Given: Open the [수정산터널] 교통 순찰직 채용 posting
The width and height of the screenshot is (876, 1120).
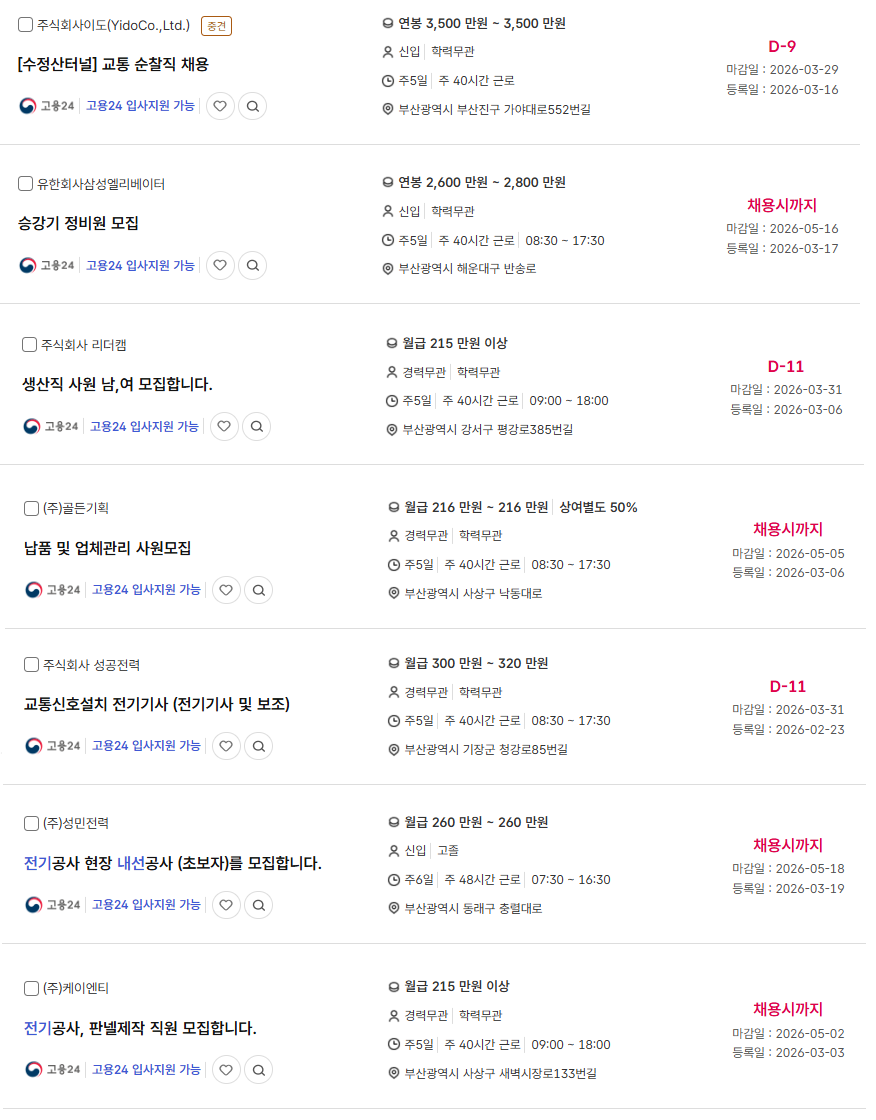Looking at the screenshot, I should click(113, 64).
